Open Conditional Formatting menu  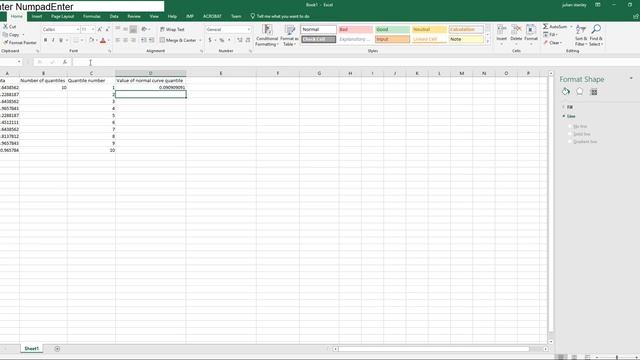(267, 35)
